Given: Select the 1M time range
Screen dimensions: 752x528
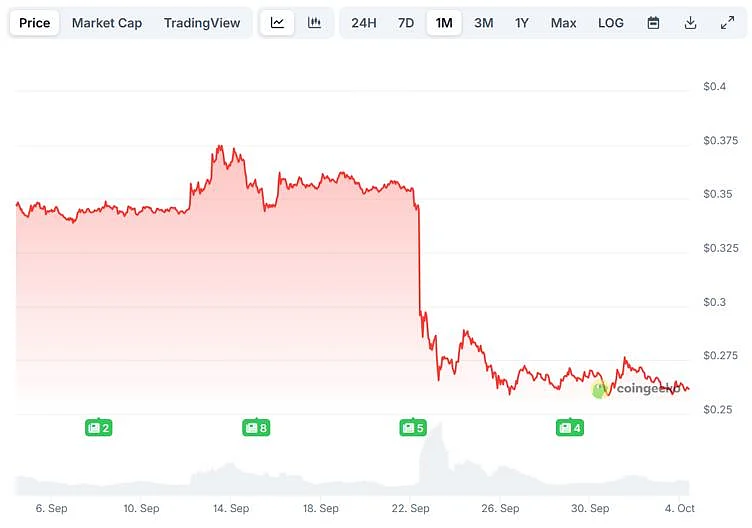Looking at the screenshot, I should [444, 23].
